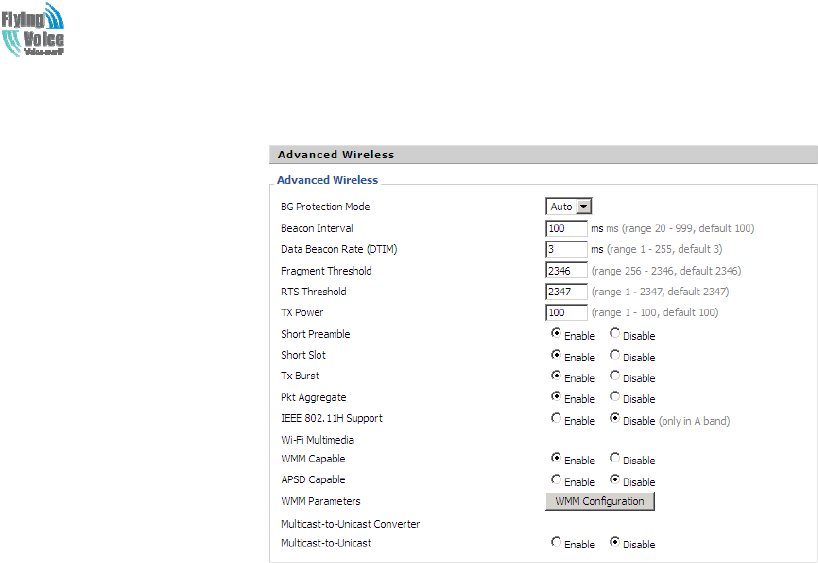The width and height of the screenshot is (818, 563).
Task: Select Disable for Short Slot
Action: [x=615, y=355]
